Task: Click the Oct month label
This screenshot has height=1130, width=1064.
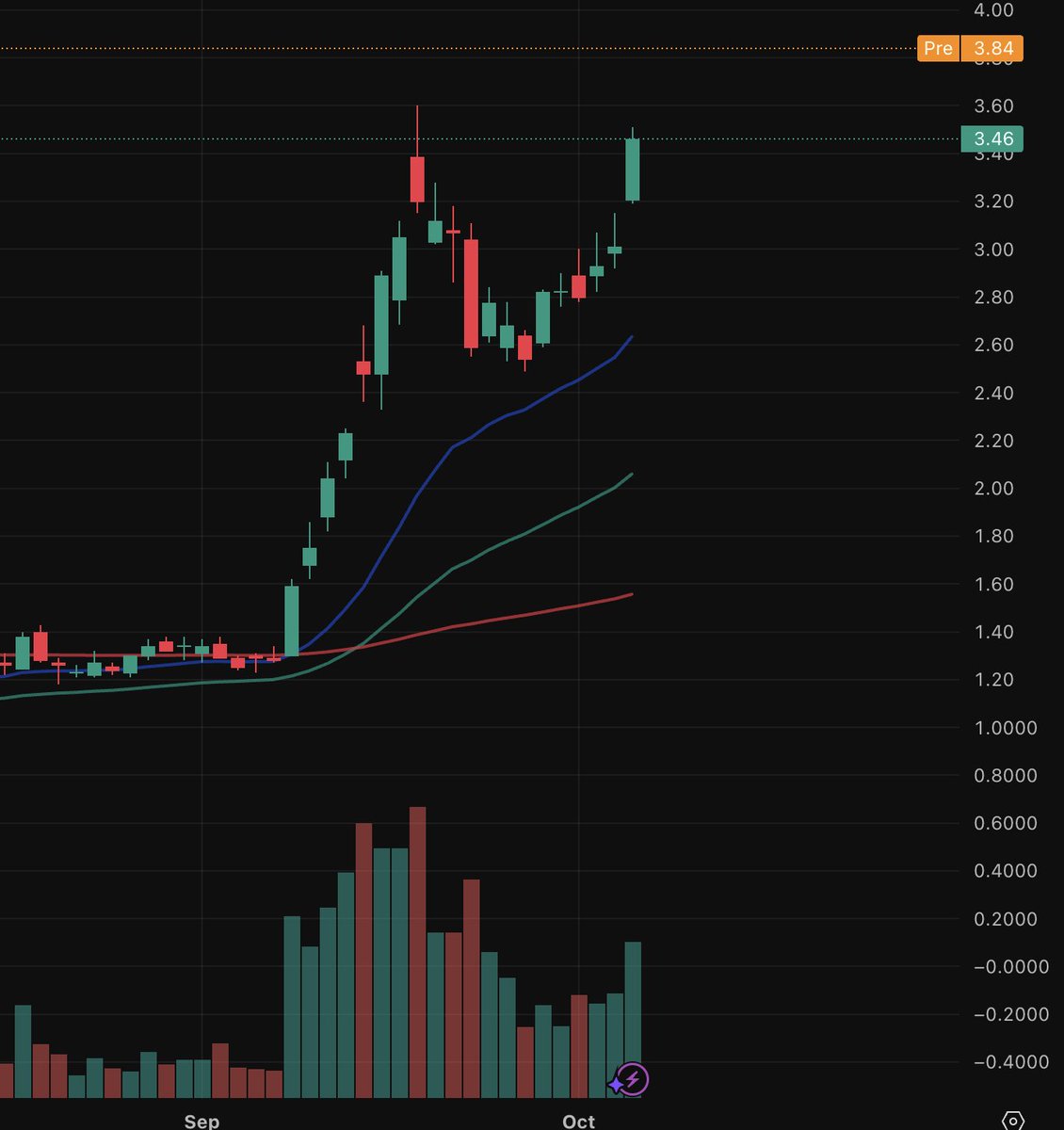Action: [x=578, y=1121]
